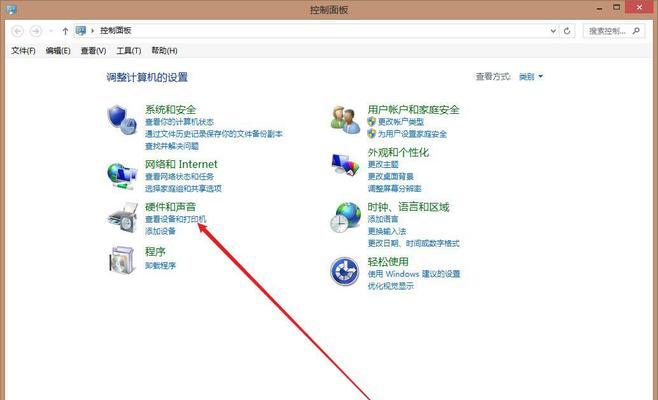Click 更改主题 link

pos(383,164)
